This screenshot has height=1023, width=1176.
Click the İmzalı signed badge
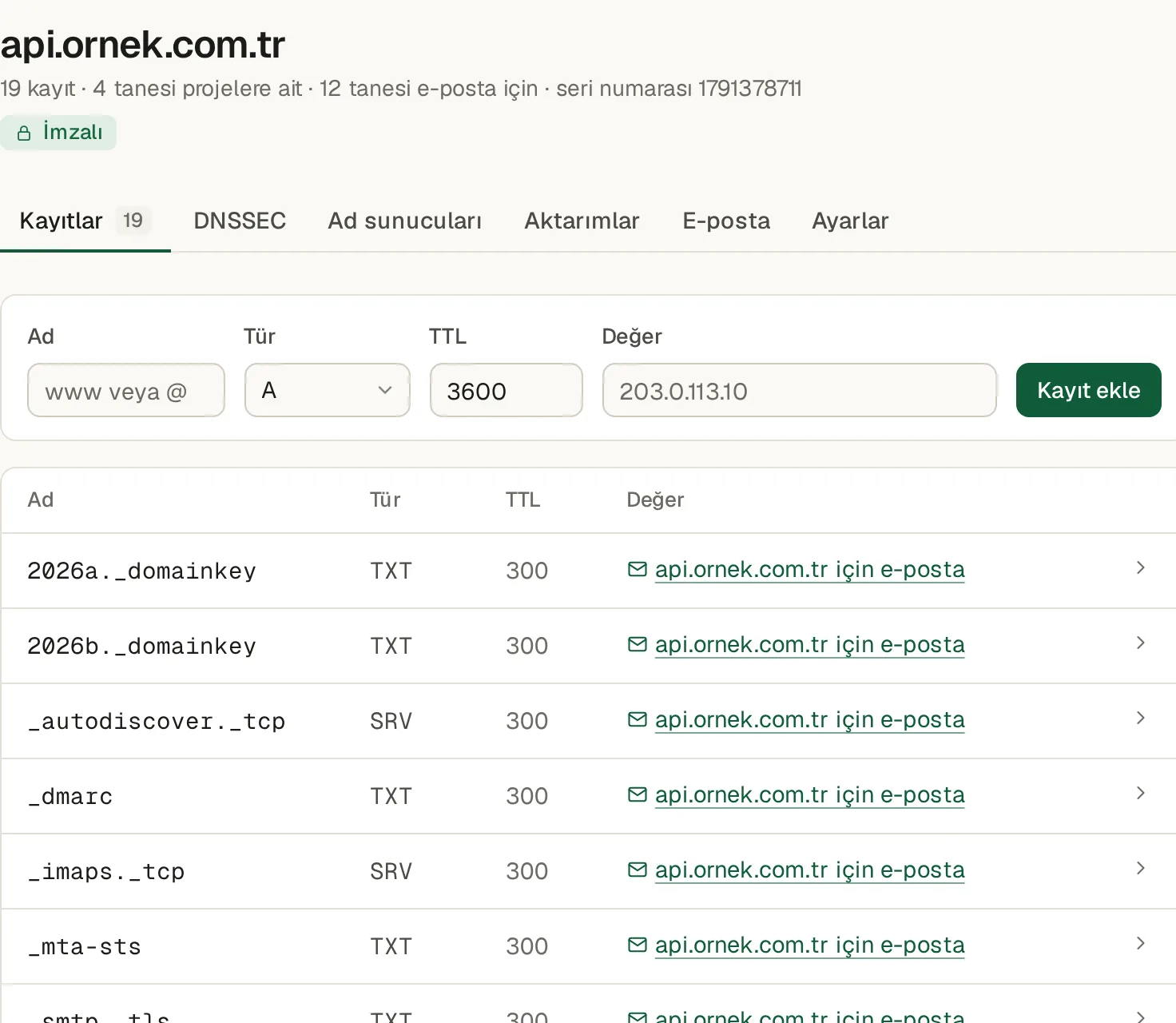[x=58, y=133]
